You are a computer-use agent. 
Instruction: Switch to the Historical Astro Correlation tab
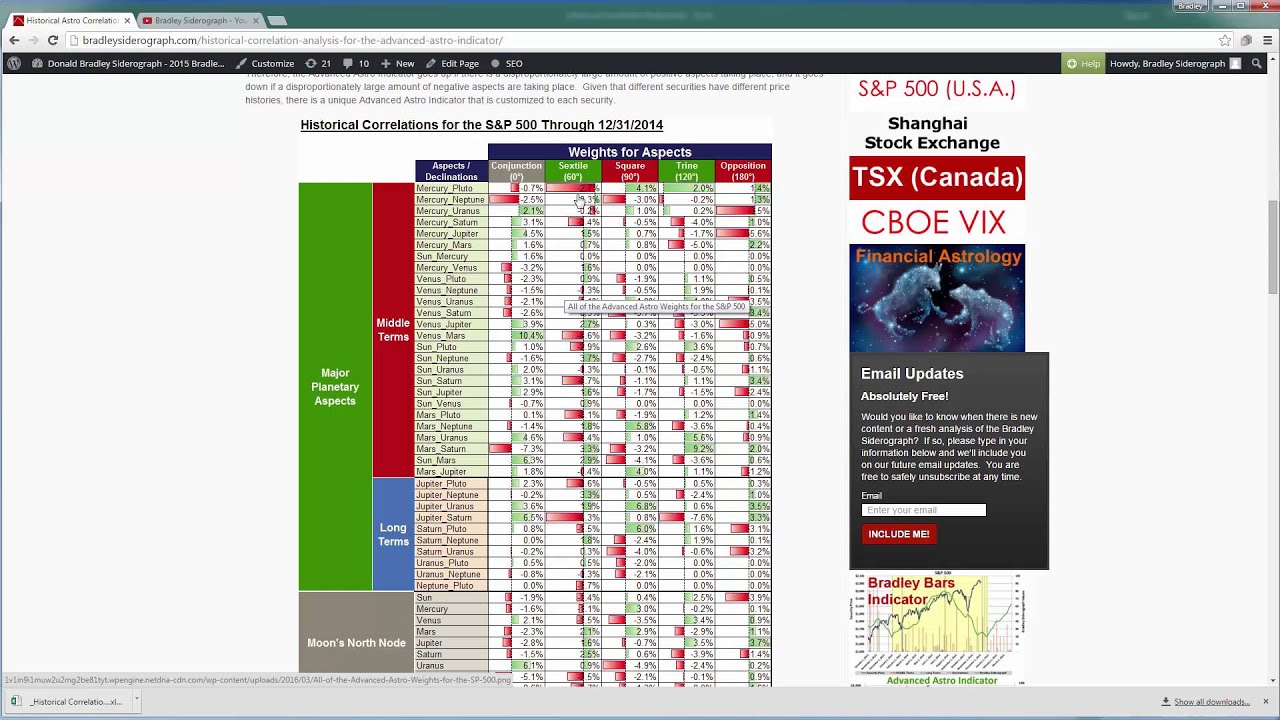[72, 20]
